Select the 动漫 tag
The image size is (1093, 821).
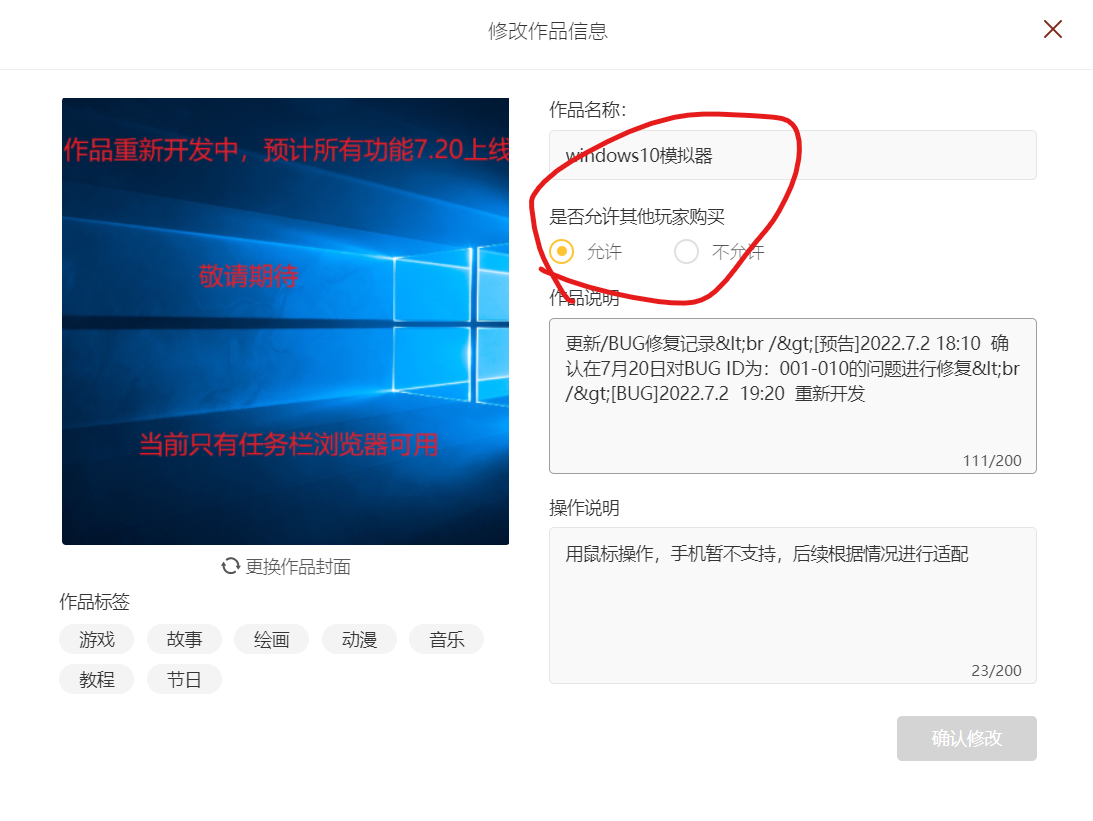(x=359, y=639)
